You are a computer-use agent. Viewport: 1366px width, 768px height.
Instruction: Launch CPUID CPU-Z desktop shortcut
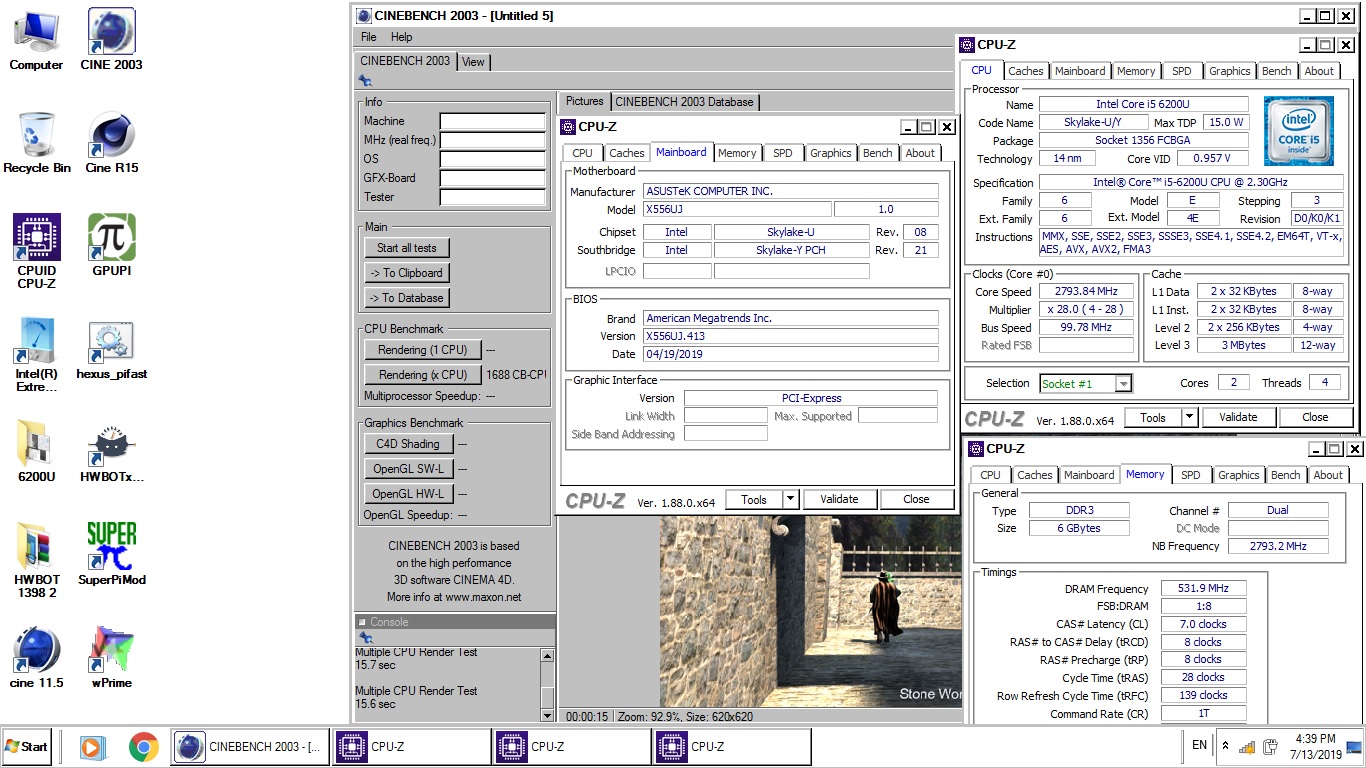36,252
